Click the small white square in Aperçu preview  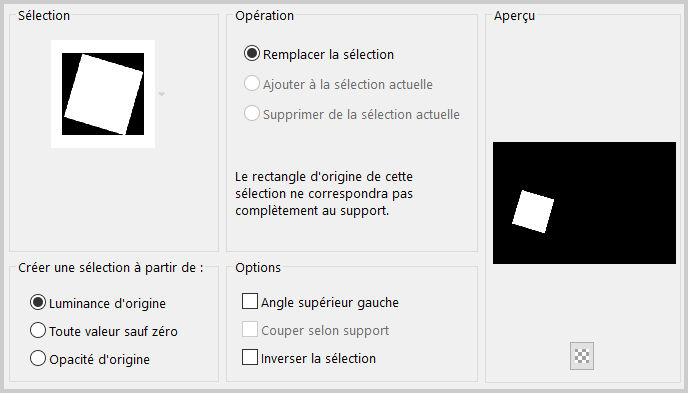point(533,211)
